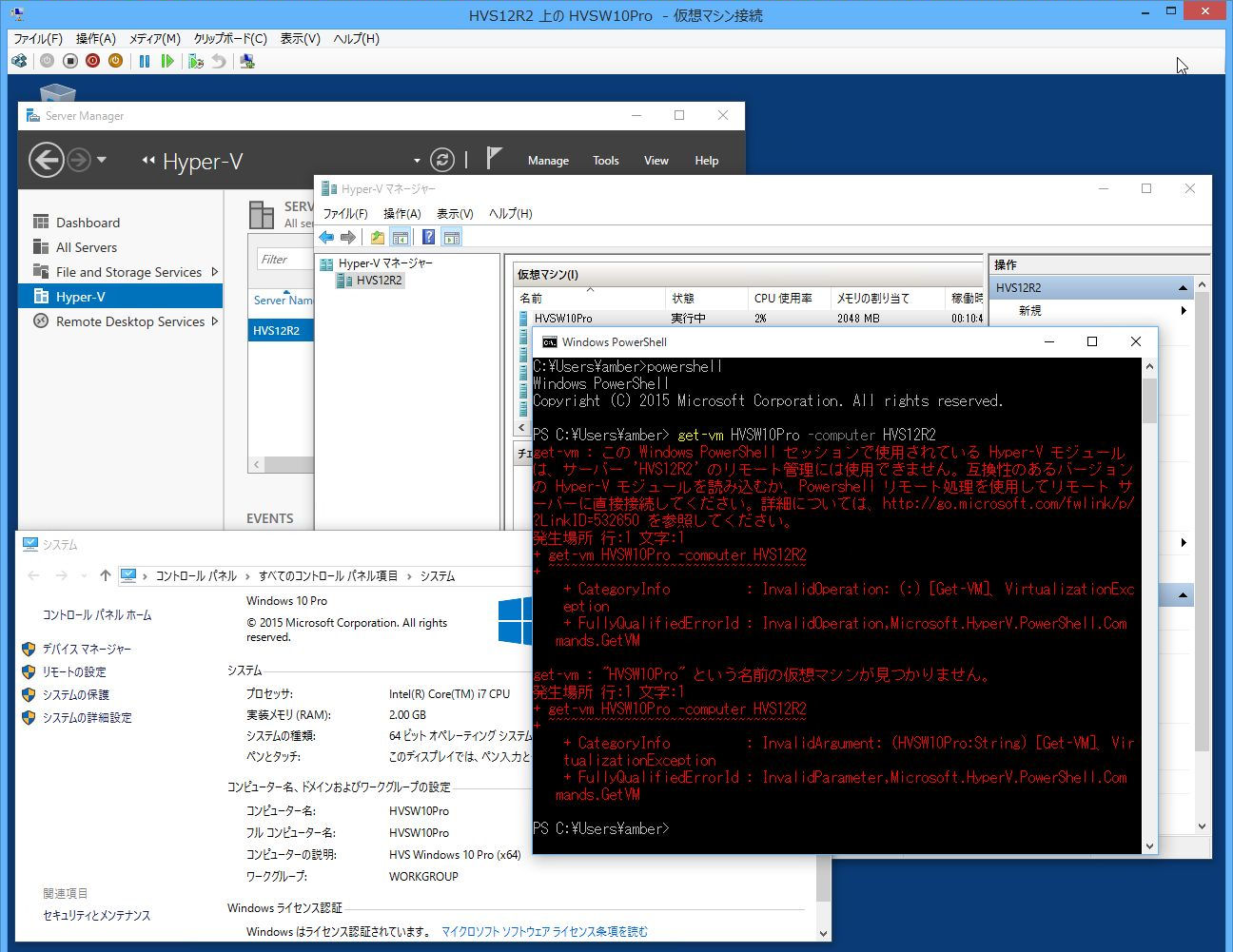The width and height of the screenshot is (1233, 952).
Task: Collapse HVS12R2 section in 操作 pane
Action: (x=1184, y=287)
